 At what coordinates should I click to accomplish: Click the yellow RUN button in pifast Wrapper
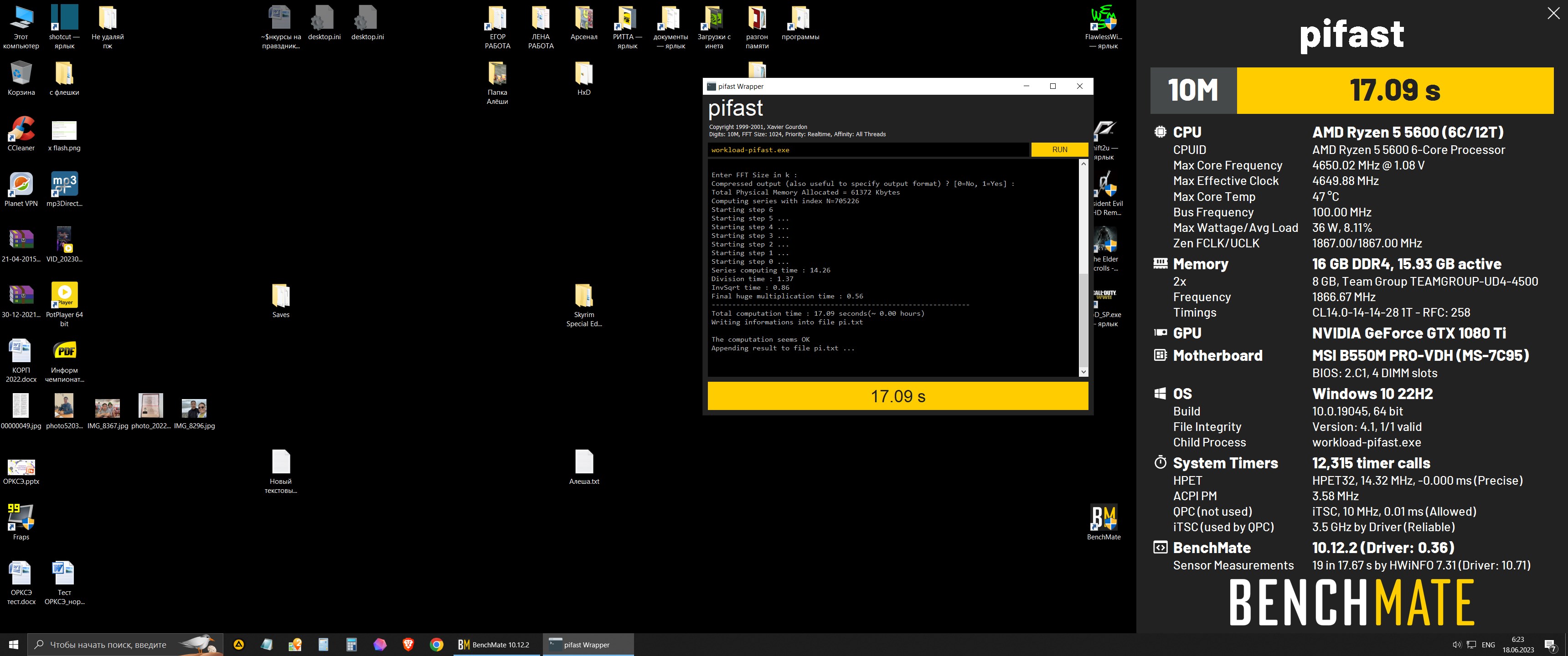(1059, 150)
